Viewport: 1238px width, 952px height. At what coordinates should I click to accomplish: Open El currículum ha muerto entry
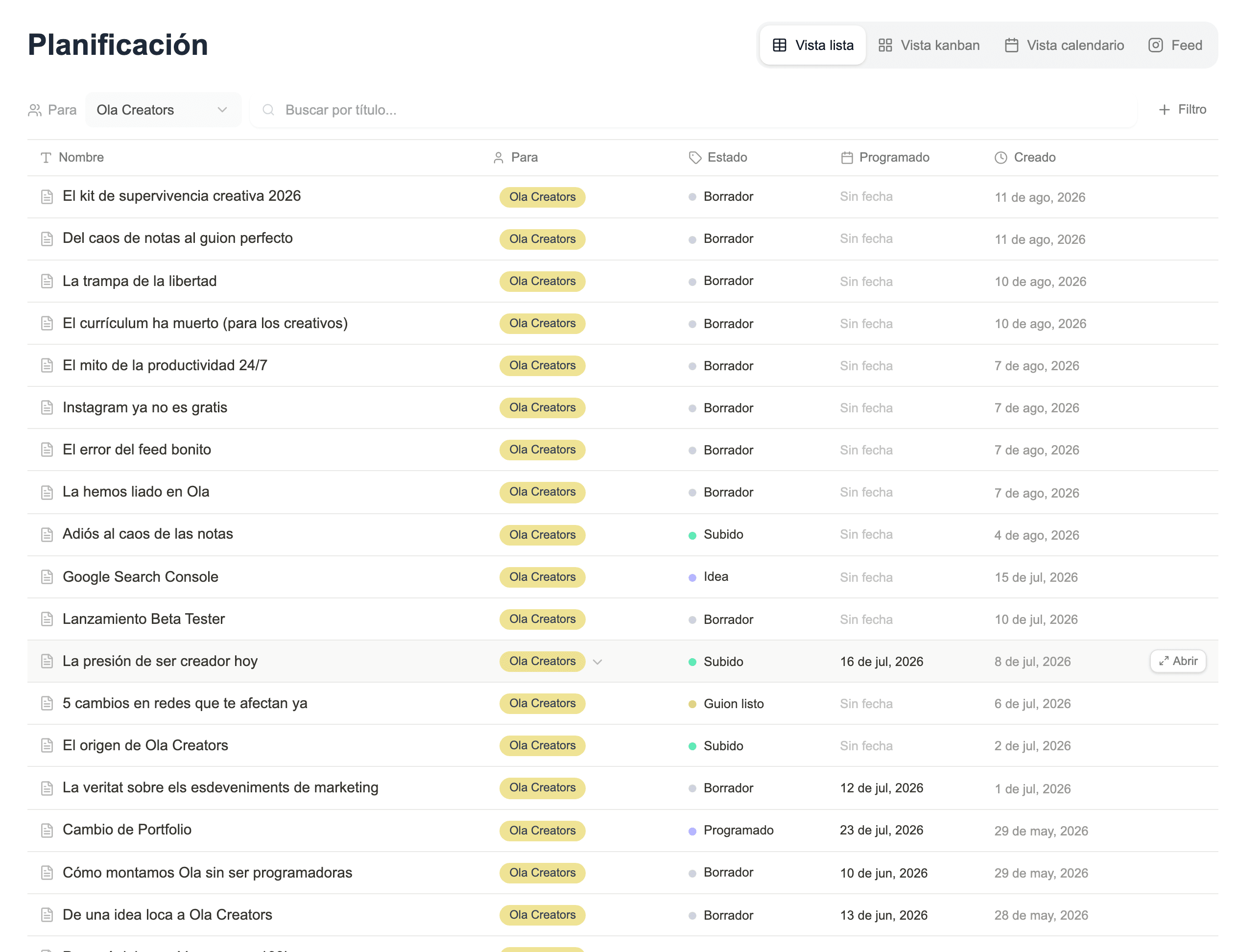pyautogui.click(x=205, y=323)
